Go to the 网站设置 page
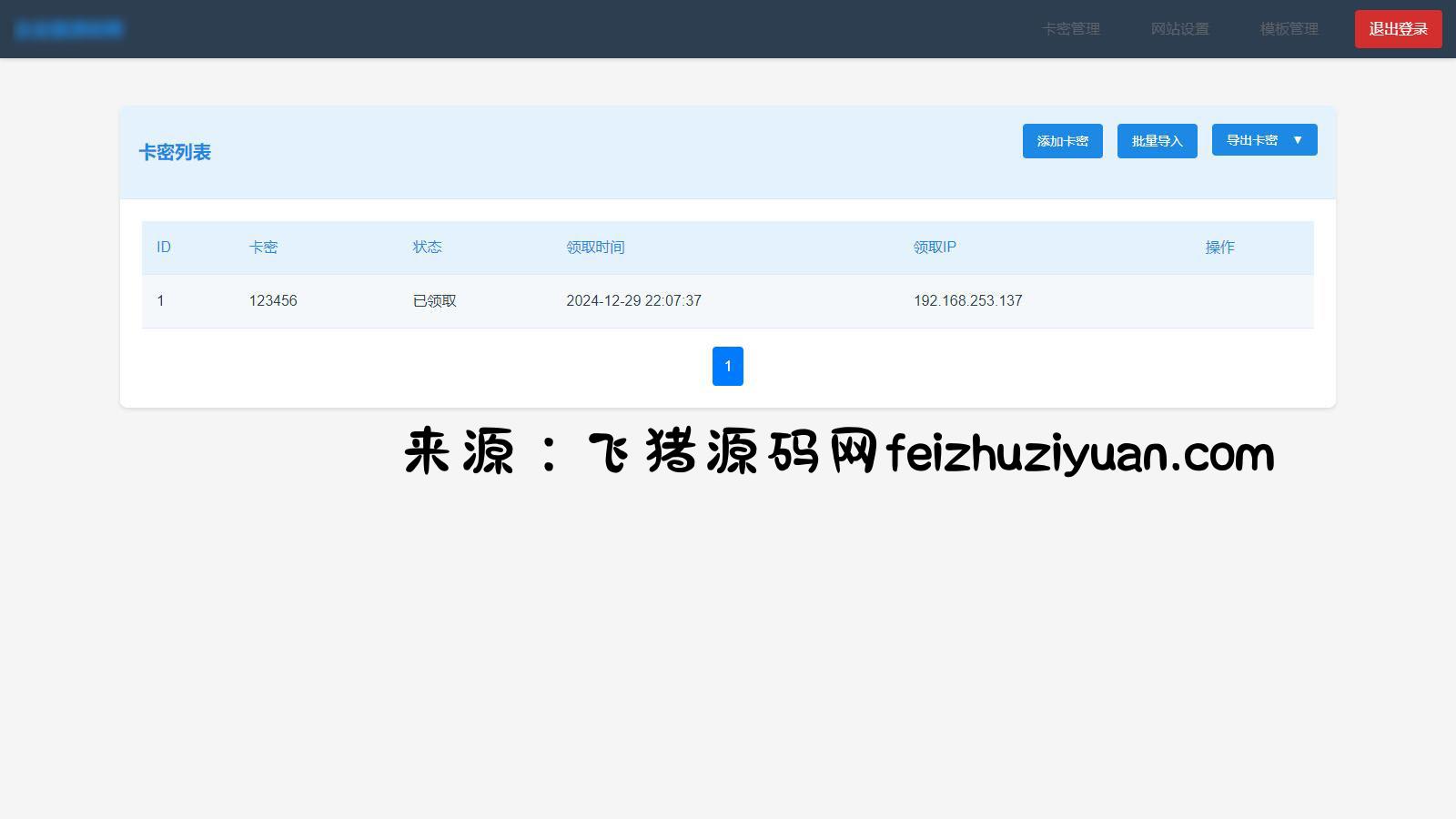Viewport: 1456px width, 819px height. pos(1179,29)
